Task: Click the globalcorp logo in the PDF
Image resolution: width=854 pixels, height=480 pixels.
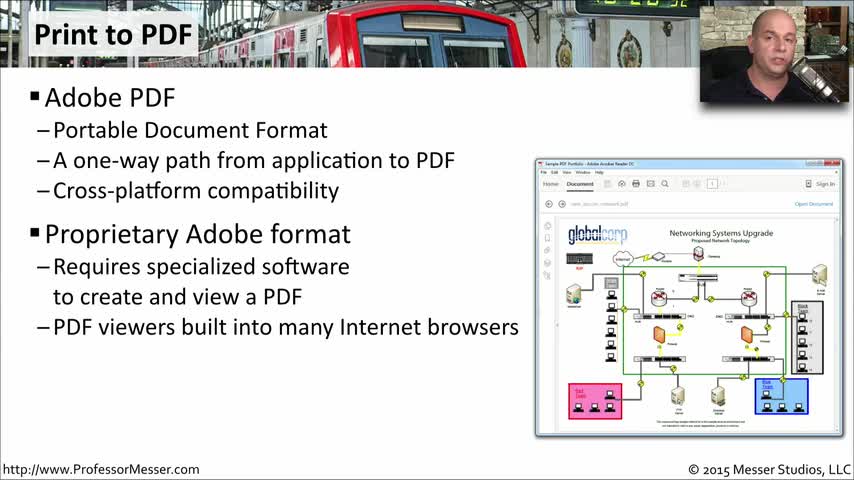Action: click(597, 235)
